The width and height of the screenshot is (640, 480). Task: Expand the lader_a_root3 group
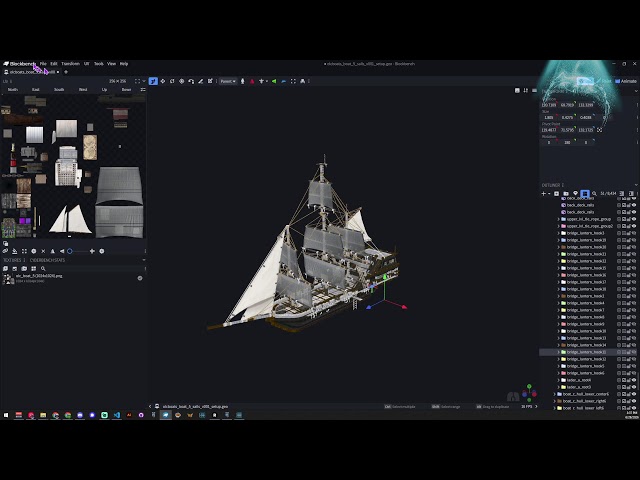point(559,387)
